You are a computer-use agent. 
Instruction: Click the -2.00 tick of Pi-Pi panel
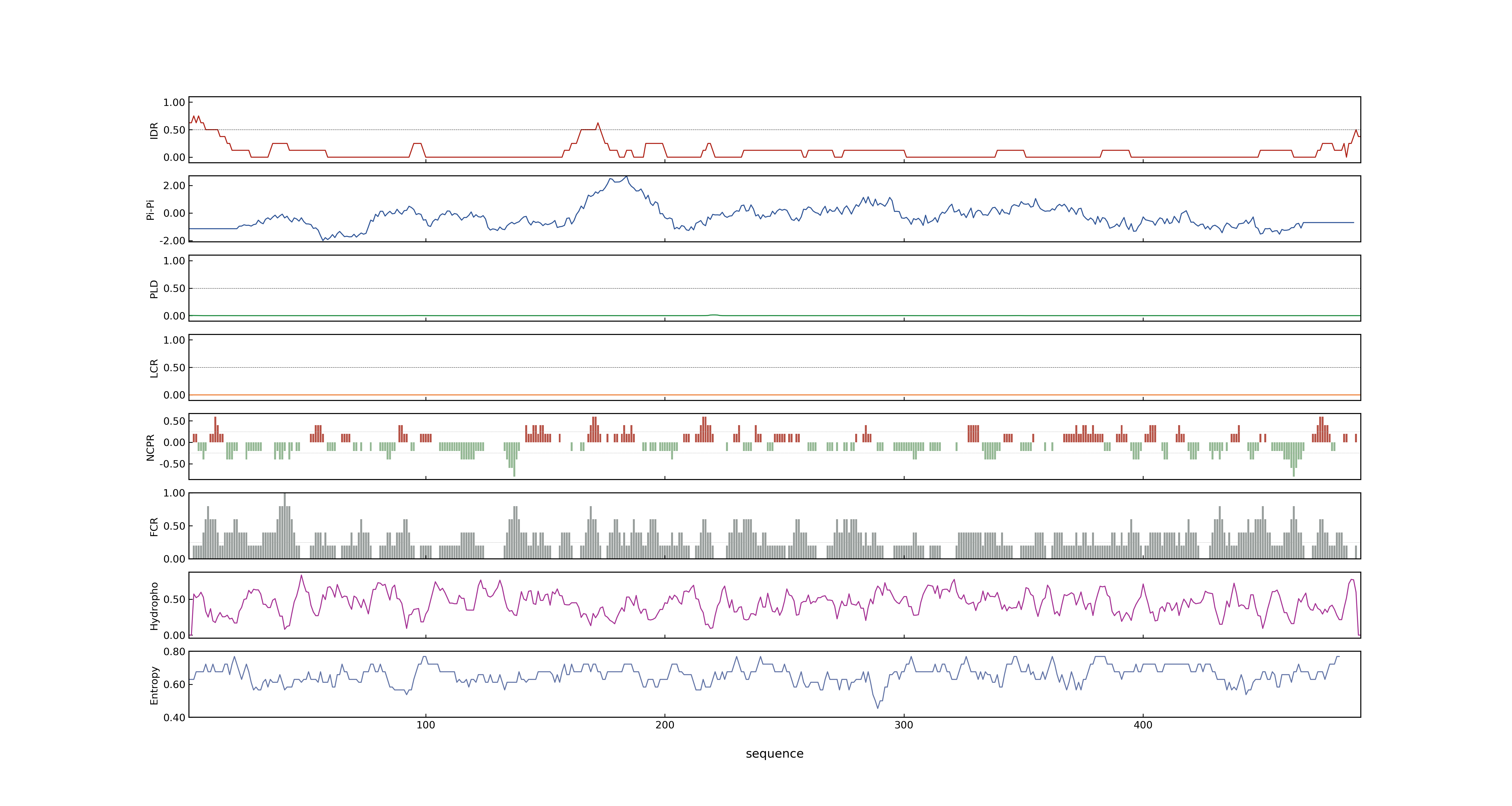(x=172, y=241)
